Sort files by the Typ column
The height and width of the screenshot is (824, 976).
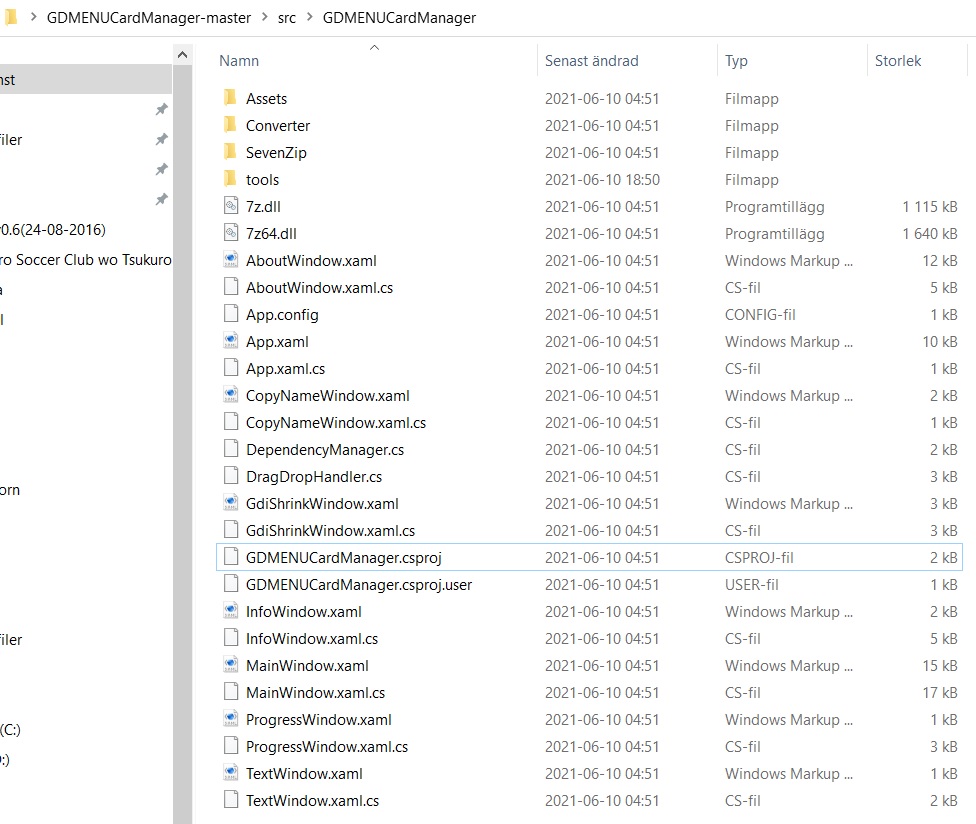[736, 61]
